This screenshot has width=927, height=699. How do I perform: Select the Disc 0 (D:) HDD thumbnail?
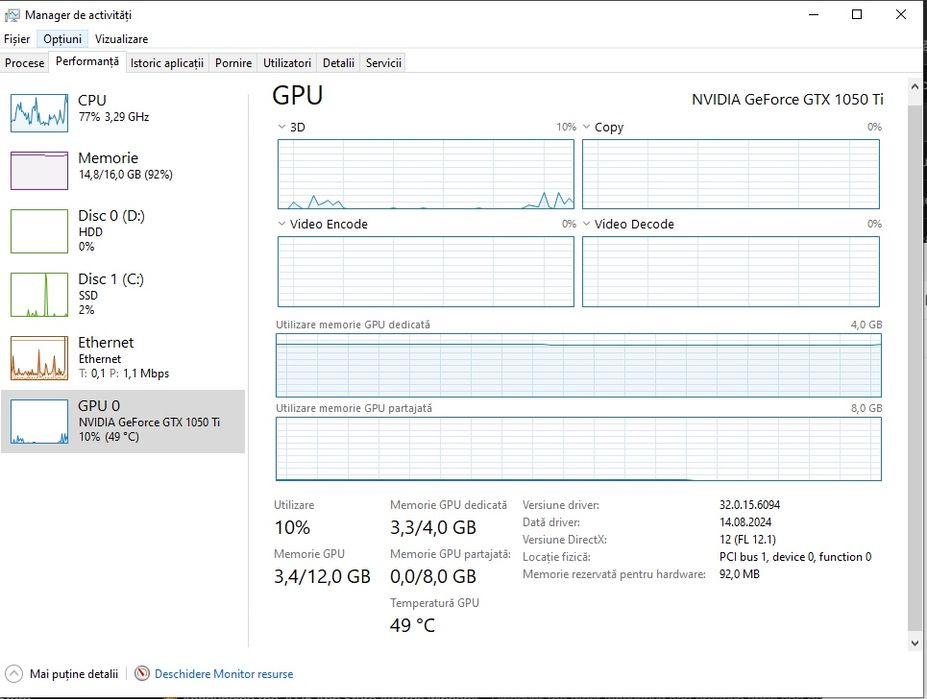39,231
